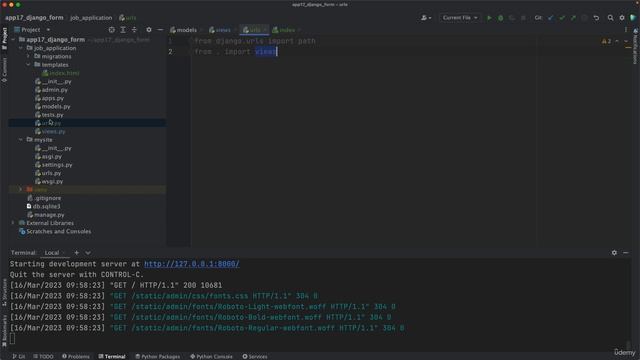The width and height of the screenshot is (640, 360).
Task: Open terminal sessions dropdown chevron
Action: coord(88,253)
